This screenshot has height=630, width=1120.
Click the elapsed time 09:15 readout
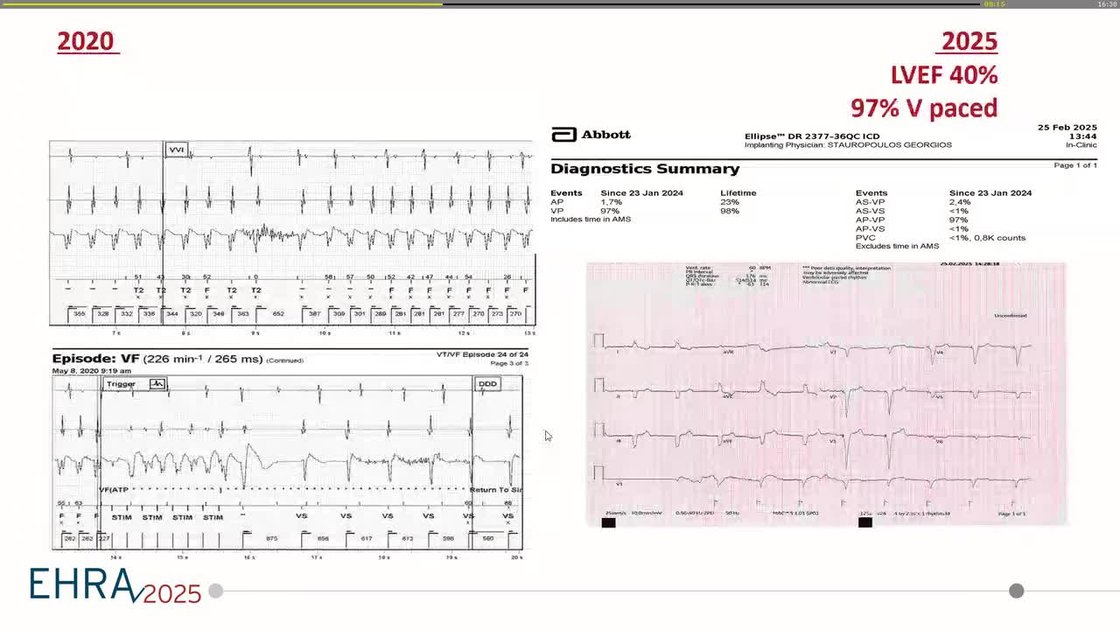[x=994, y=4]
